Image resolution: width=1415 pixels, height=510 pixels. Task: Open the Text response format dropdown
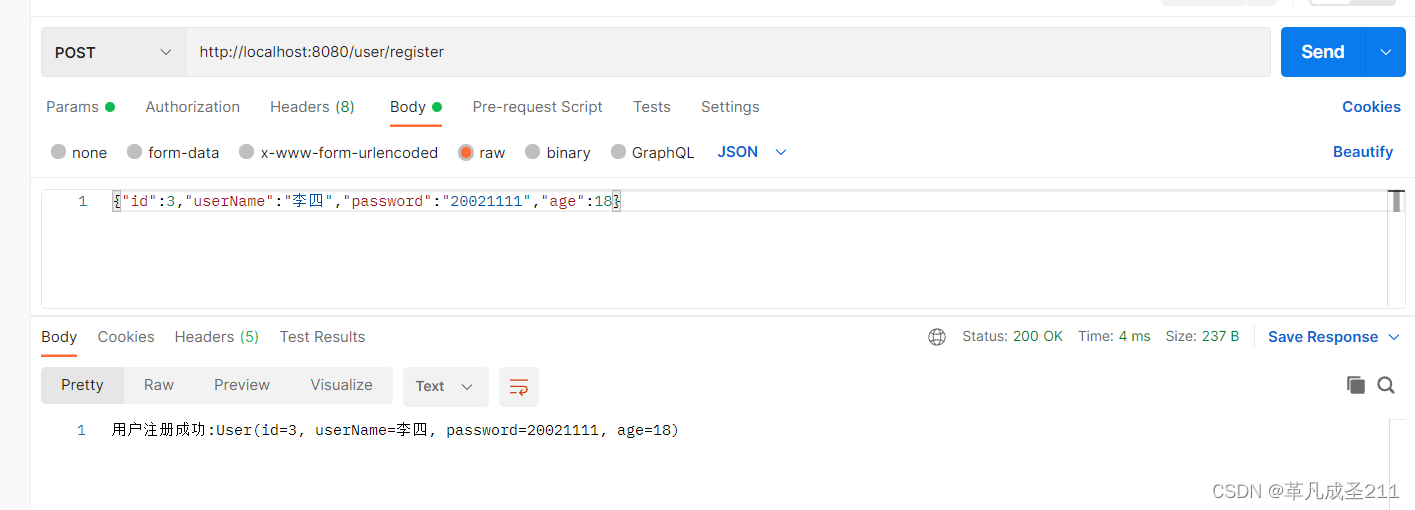(445, 387)
